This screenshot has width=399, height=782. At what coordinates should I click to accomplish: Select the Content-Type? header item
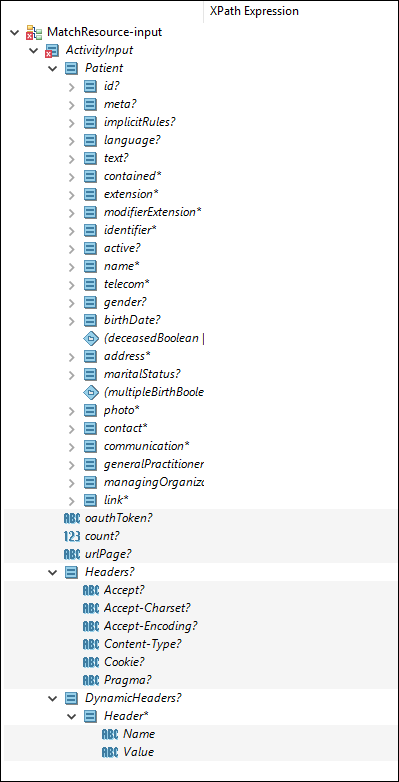pos(143,644)
